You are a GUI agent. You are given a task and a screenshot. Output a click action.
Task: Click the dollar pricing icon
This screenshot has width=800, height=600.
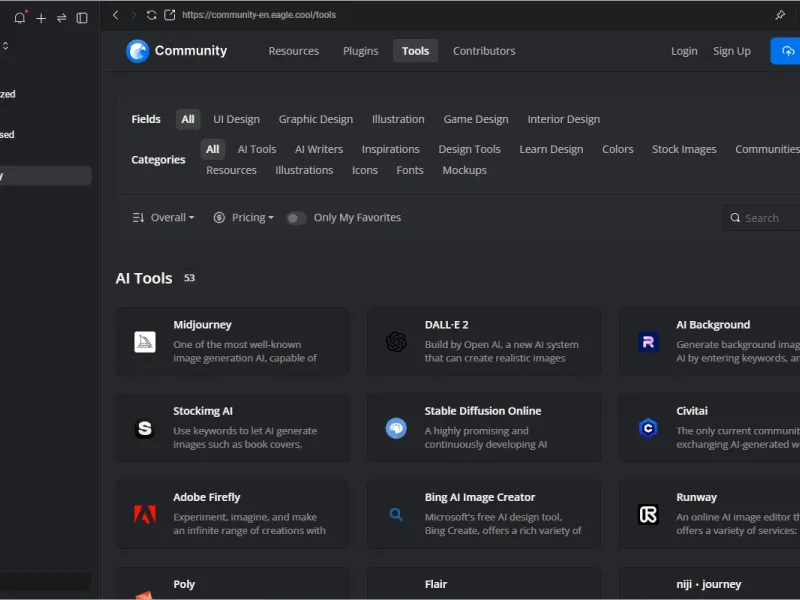(219, 218)
